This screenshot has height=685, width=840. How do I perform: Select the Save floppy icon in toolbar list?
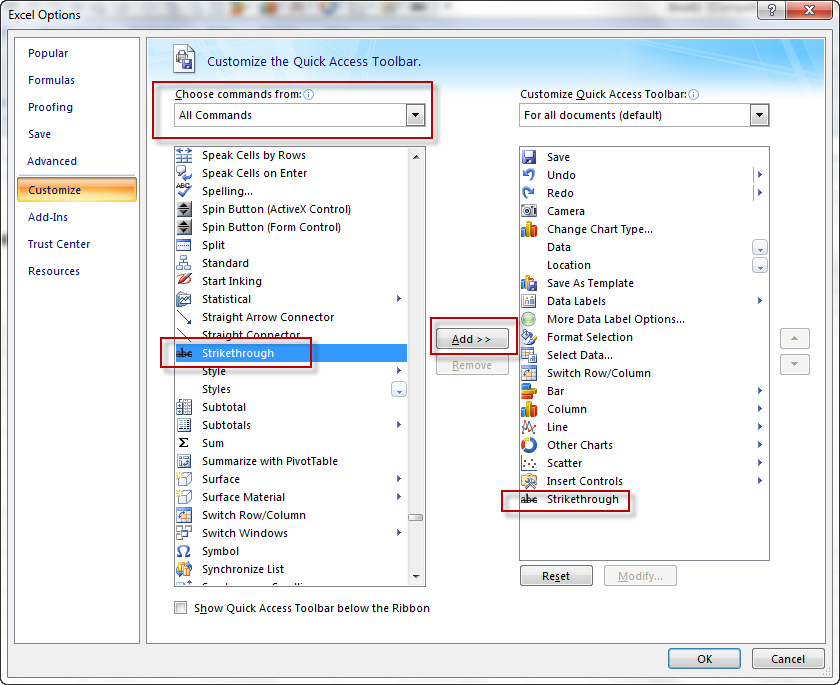pyautogui.click(x=529, y=157)
